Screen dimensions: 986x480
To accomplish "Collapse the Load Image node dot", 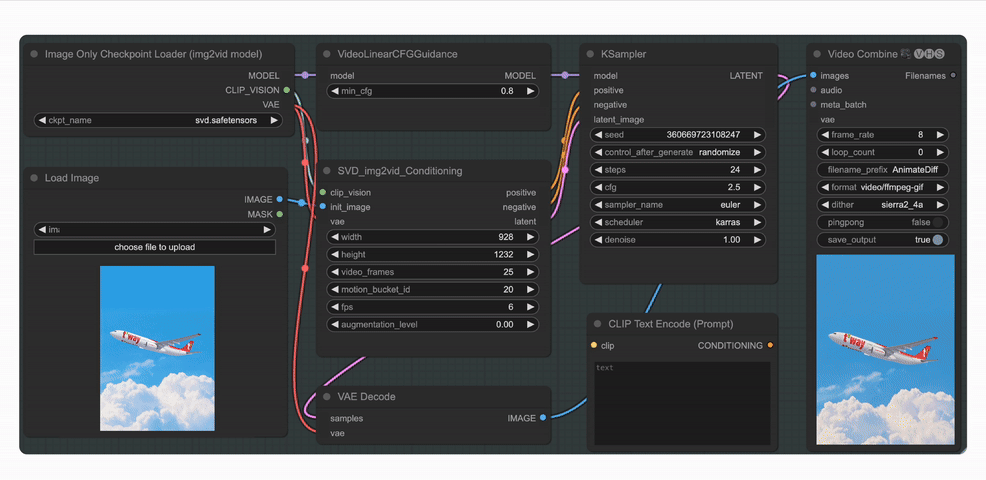I will pos(34,178).
